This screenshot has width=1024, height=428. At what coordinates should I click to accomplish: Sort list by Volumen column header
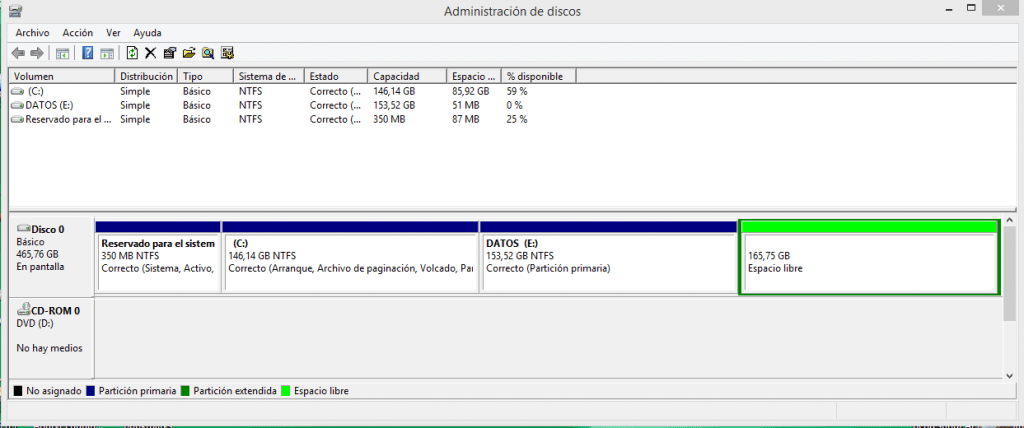[x=60, y=76]
